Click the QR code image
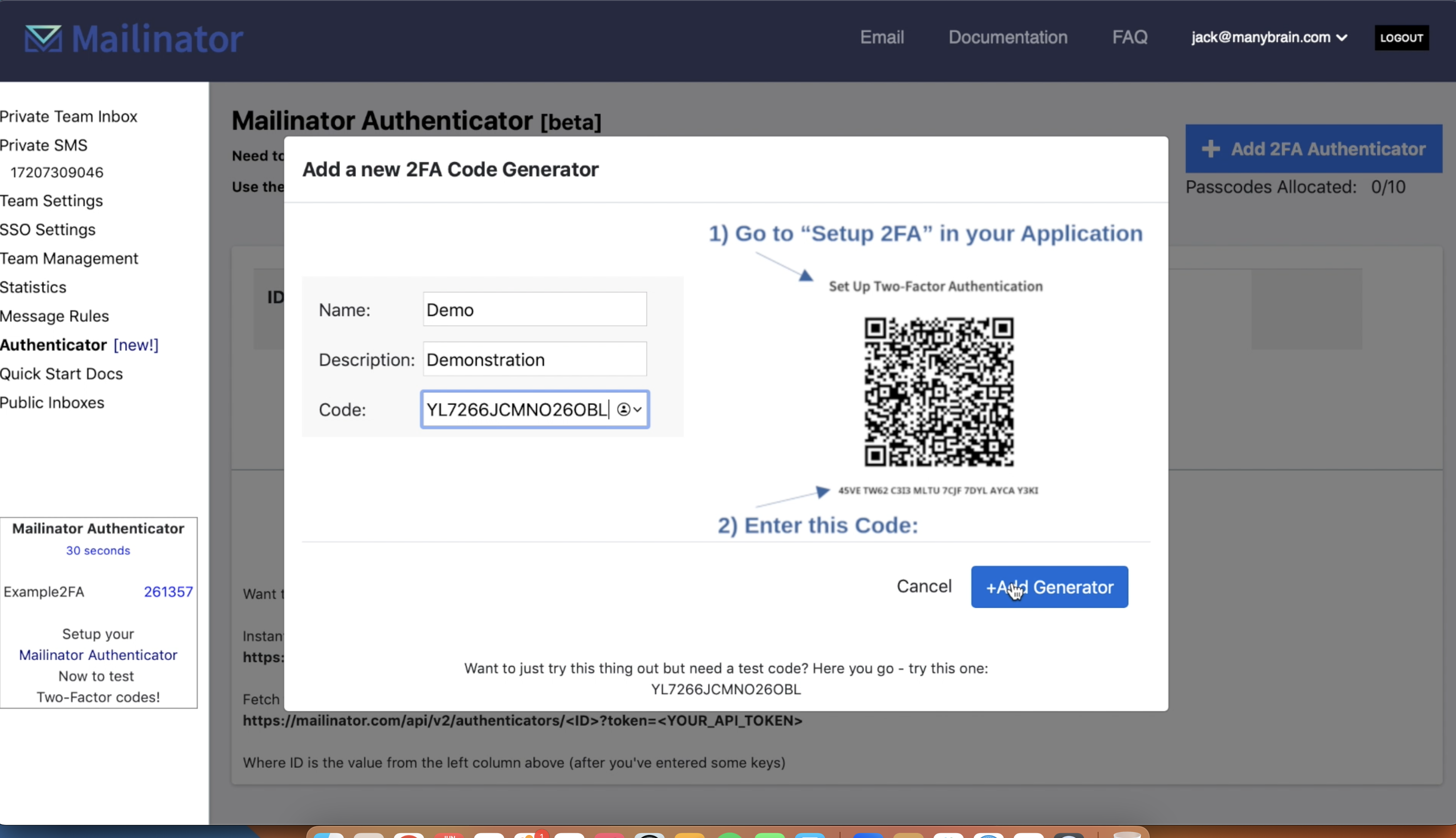The height and width of the screenshot is (838, 1456). click(x=939, y=392)
